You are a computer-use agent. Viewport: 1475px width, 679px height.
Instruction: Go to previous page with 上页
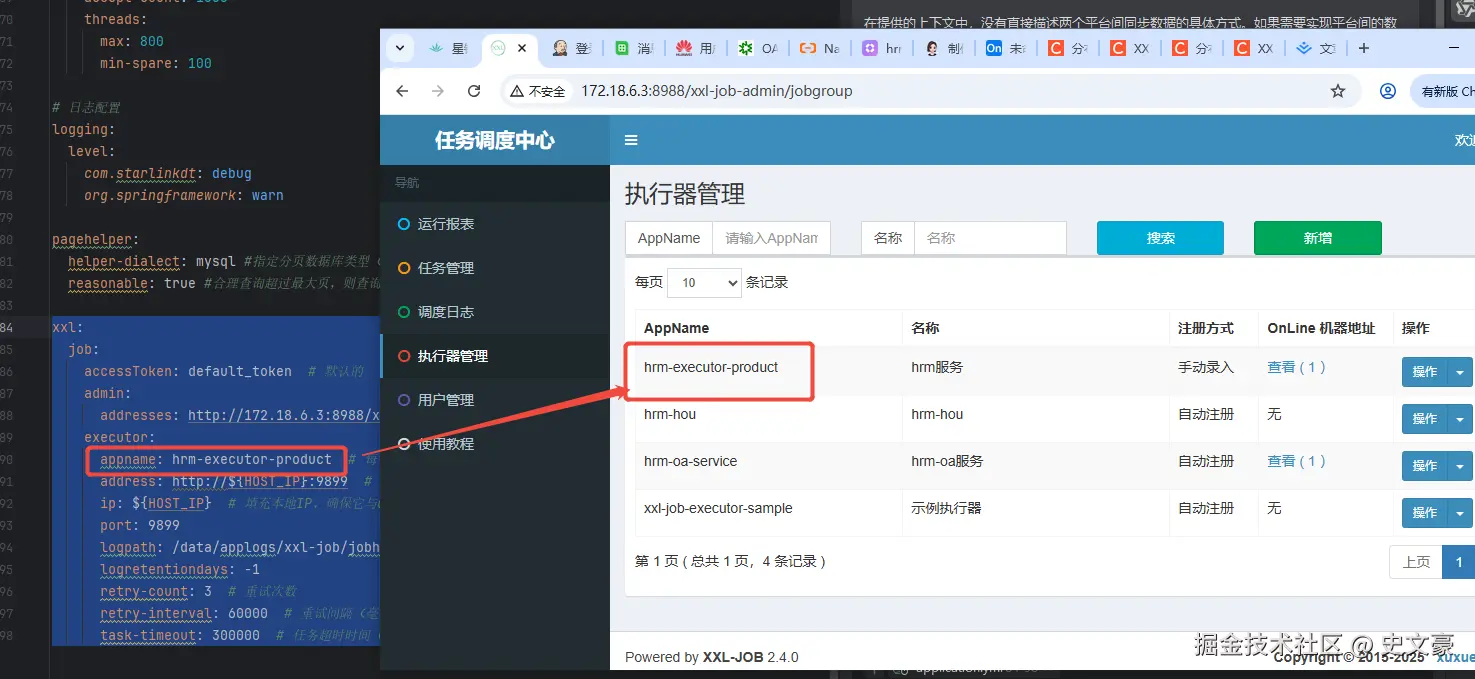click(x=1416, y=562)
